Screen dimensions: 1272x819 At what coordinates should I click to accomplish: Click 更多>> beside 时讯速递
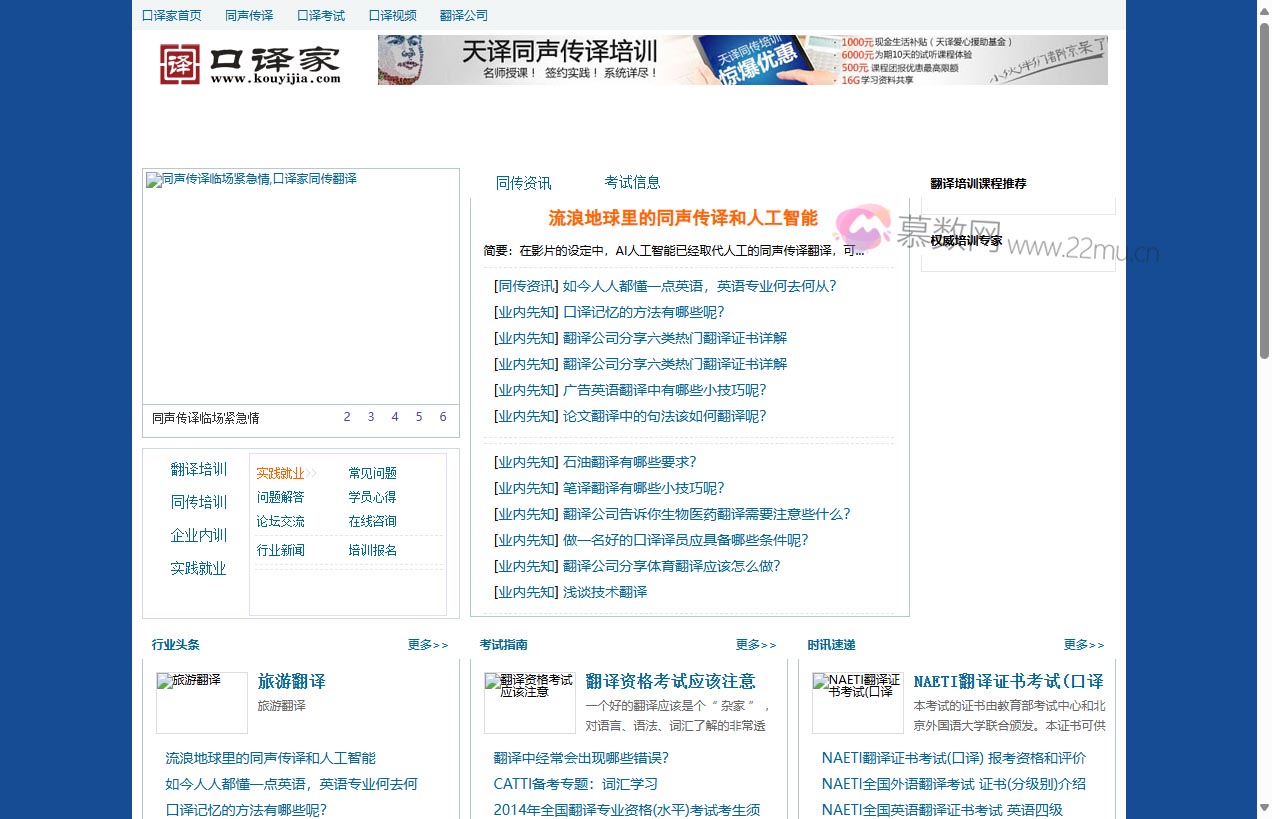point(1084,645)
